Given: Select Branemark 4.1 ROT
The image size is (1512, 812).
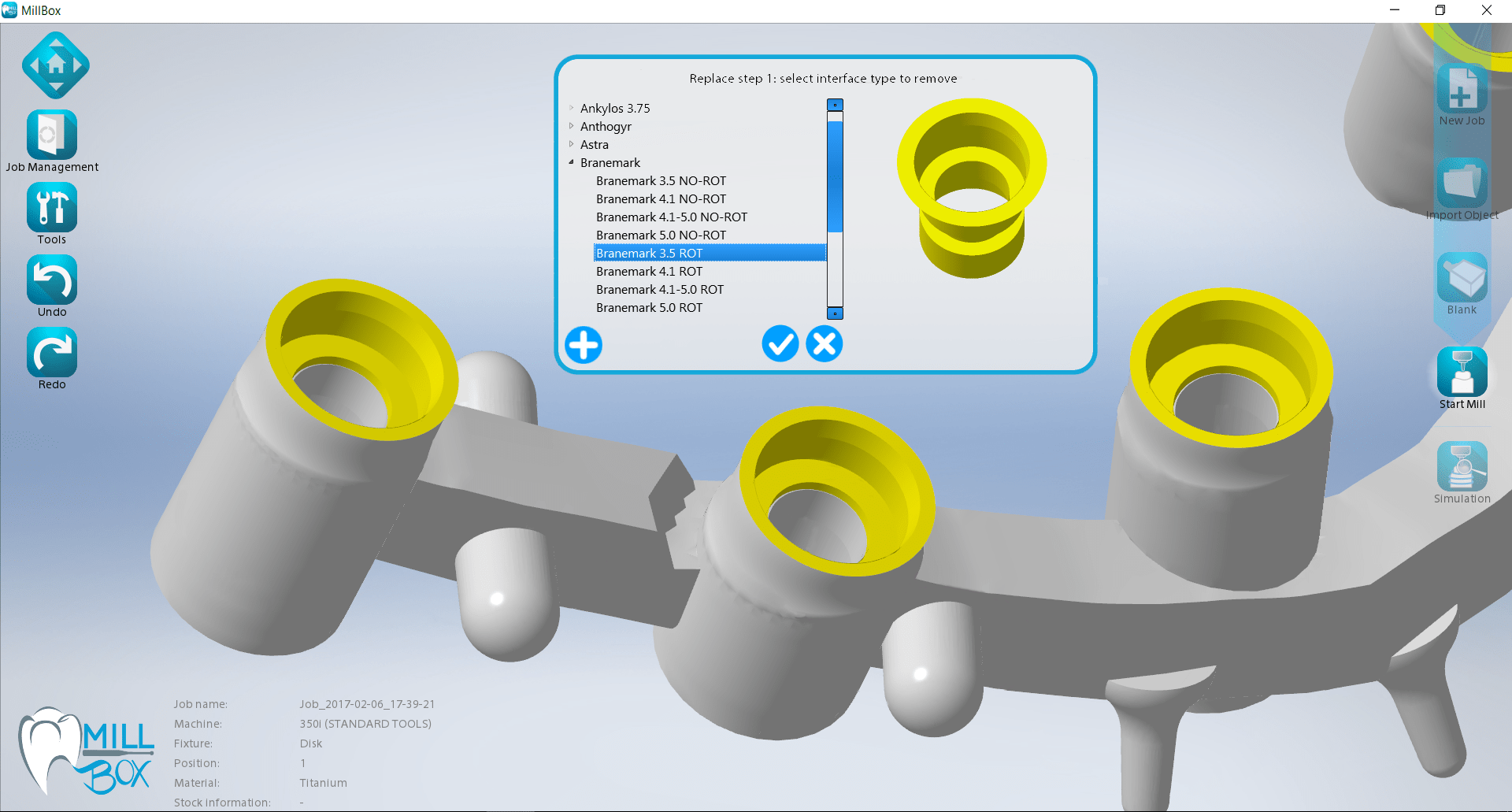Looking at the screenshot, I should 649,272.
